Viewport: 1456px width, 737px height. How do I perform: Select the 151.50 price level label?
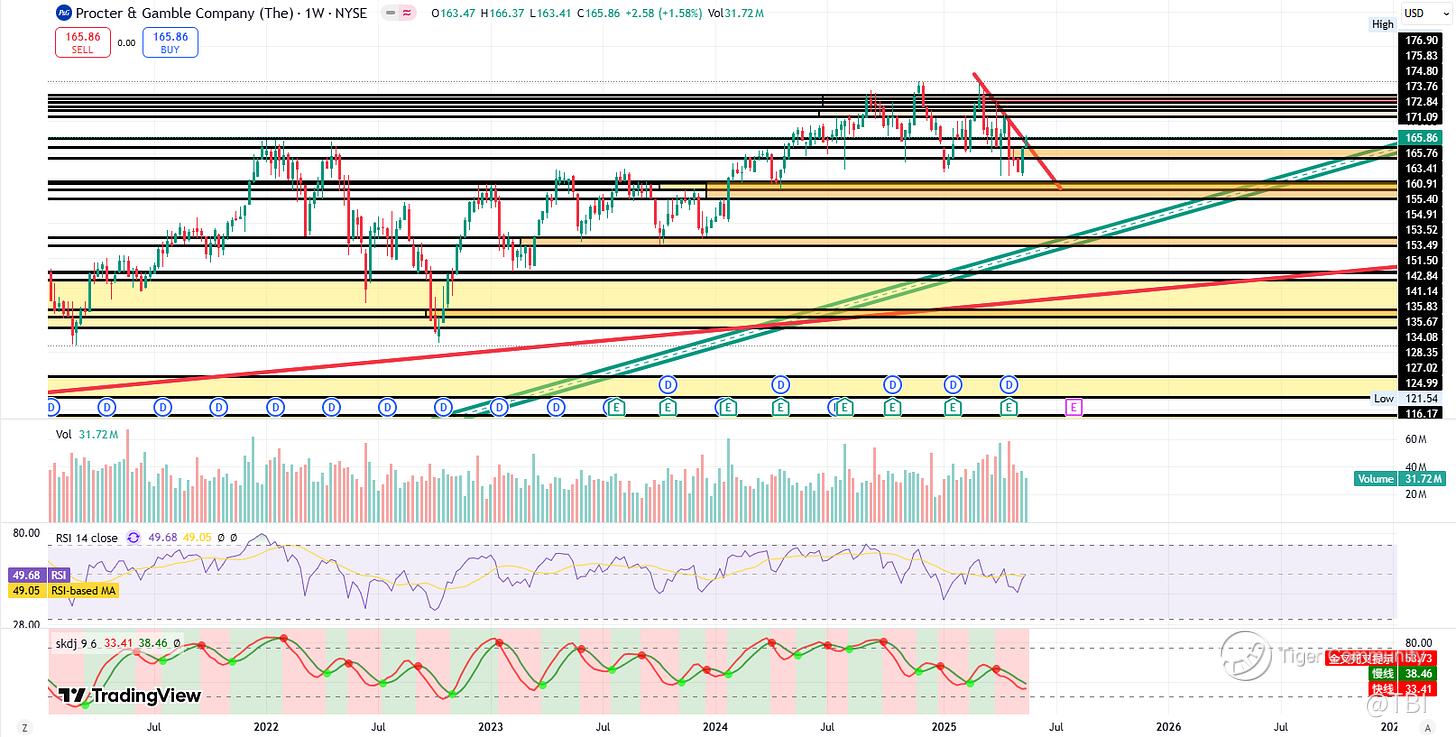(x=1421, y=260)
